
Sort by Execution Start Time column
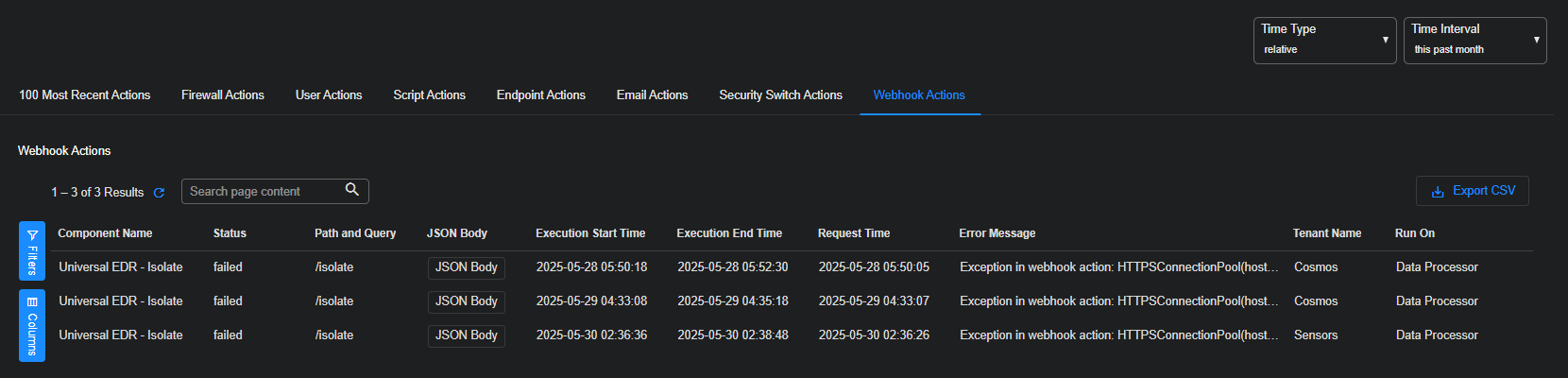[x=590, y=233]
